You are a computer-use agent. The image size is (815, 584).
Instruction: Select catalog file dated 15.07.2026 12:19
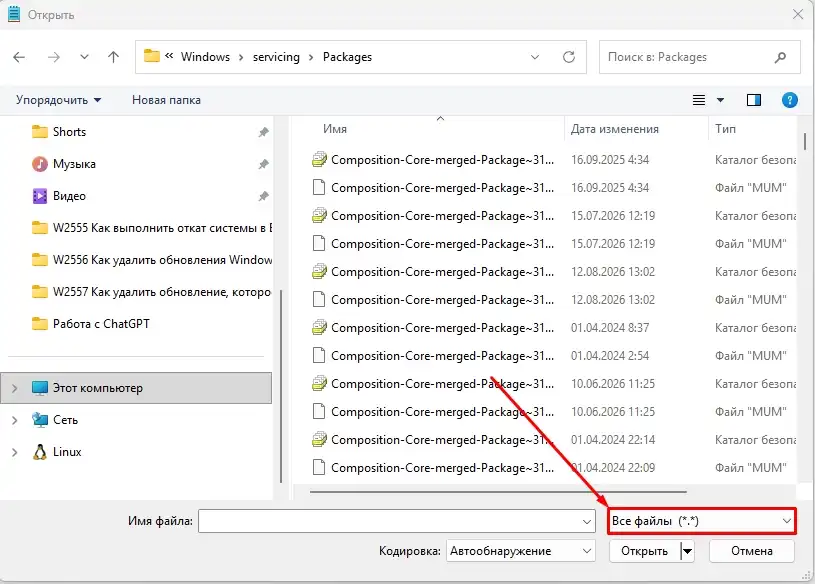click(x=554, y=216)
